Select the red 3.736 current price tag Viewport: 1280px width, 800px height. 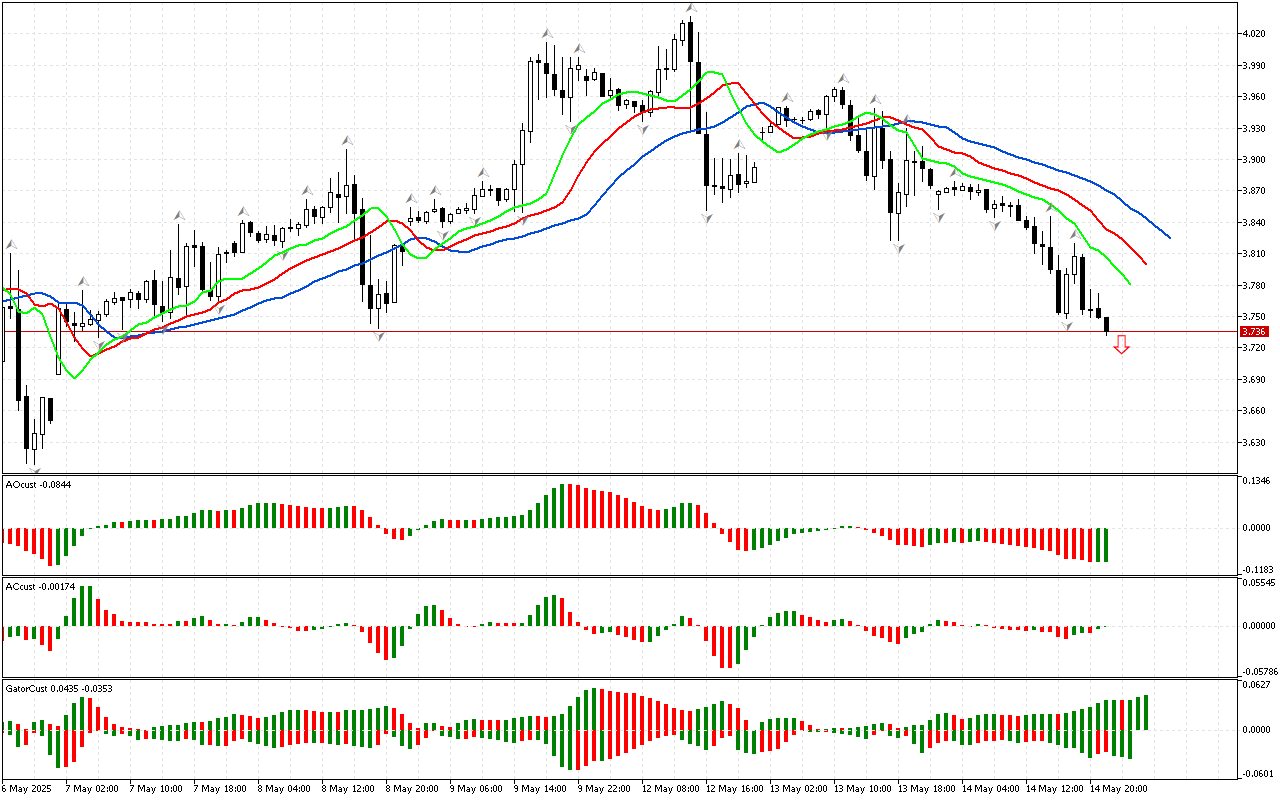click(x=1253, y=332)
